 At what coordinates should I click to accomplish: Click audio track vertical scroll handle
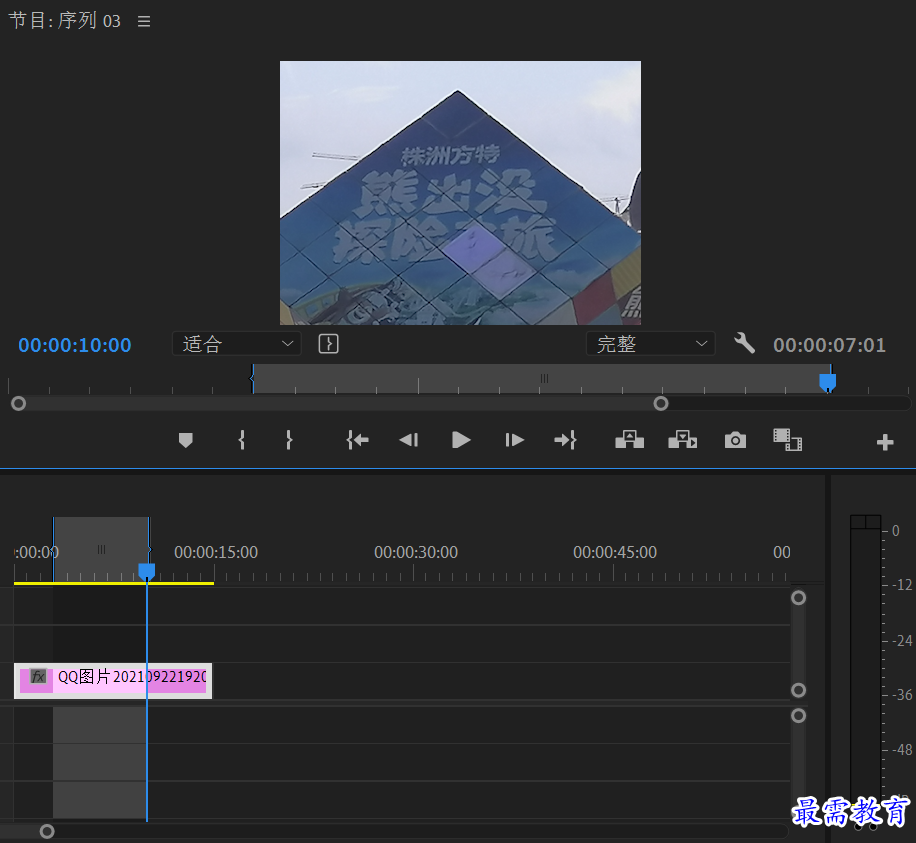(799, 716)
